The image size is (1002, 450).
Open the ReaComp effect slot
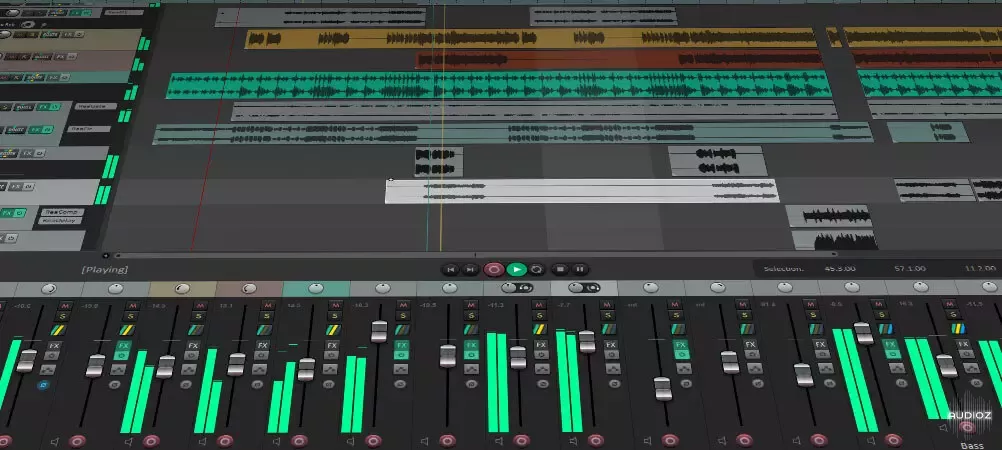click(63, 212)
